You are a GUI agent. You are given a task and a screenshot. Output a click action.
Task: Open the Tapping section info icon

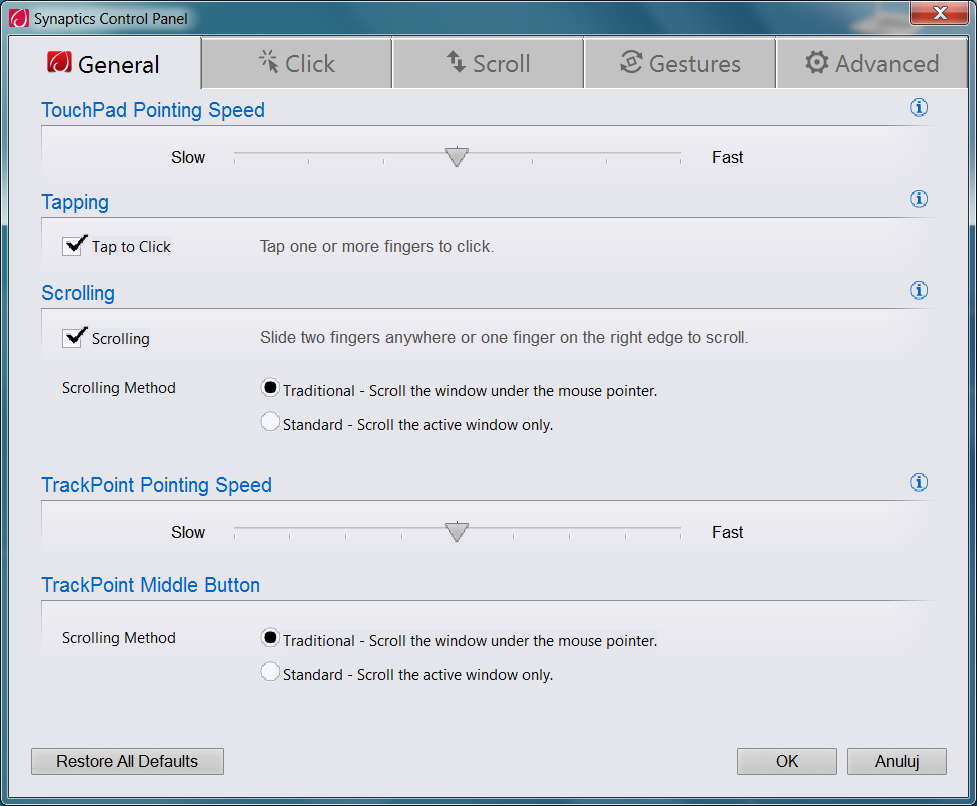pos(918,199)
